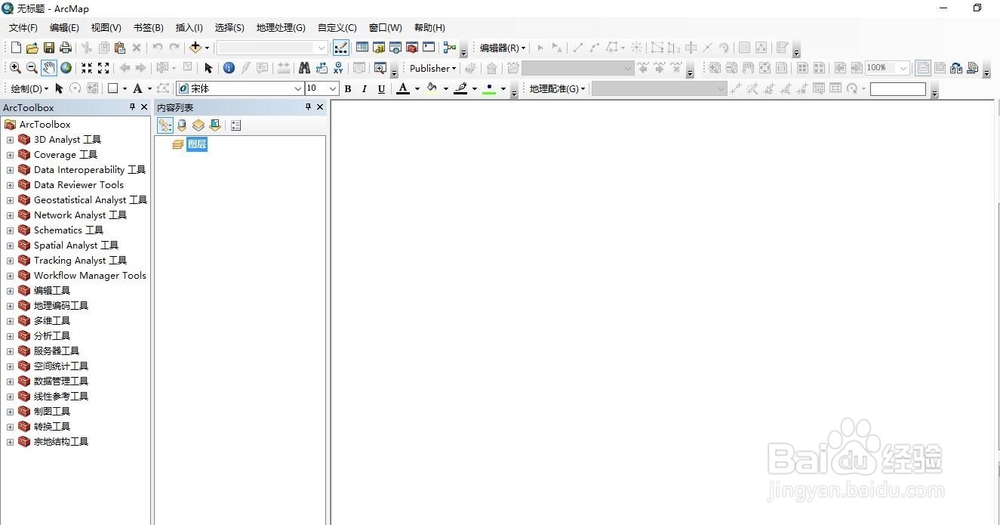1000x525 pixels.
Task: Select the Identify tool
Action: (x=228, y=68)
